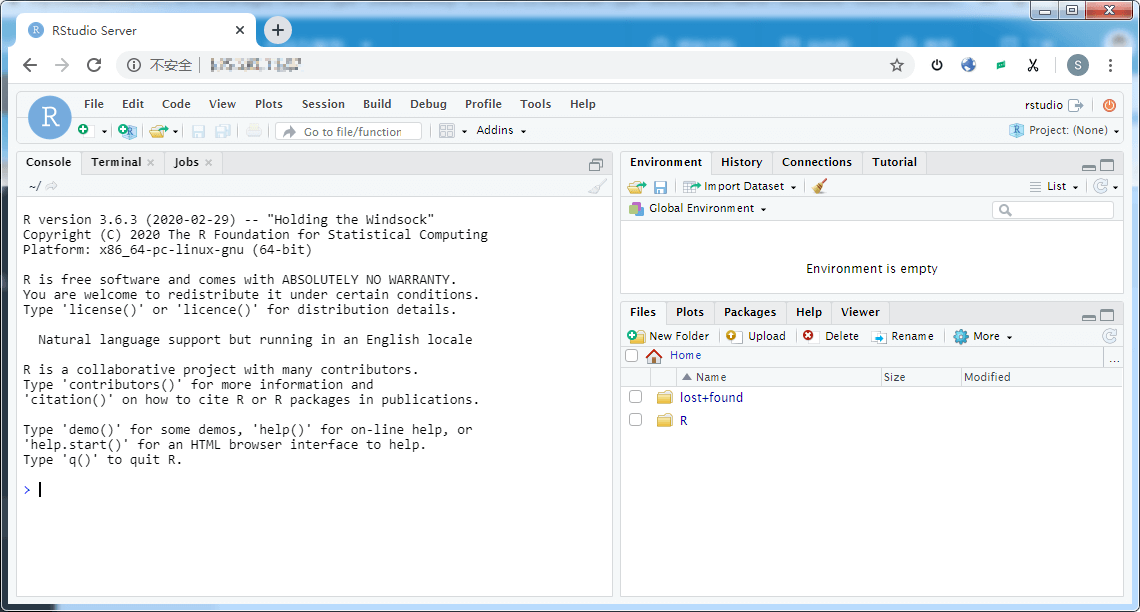Click the Upload button in Files pane

pyautogui.click(x=756, y=336)
